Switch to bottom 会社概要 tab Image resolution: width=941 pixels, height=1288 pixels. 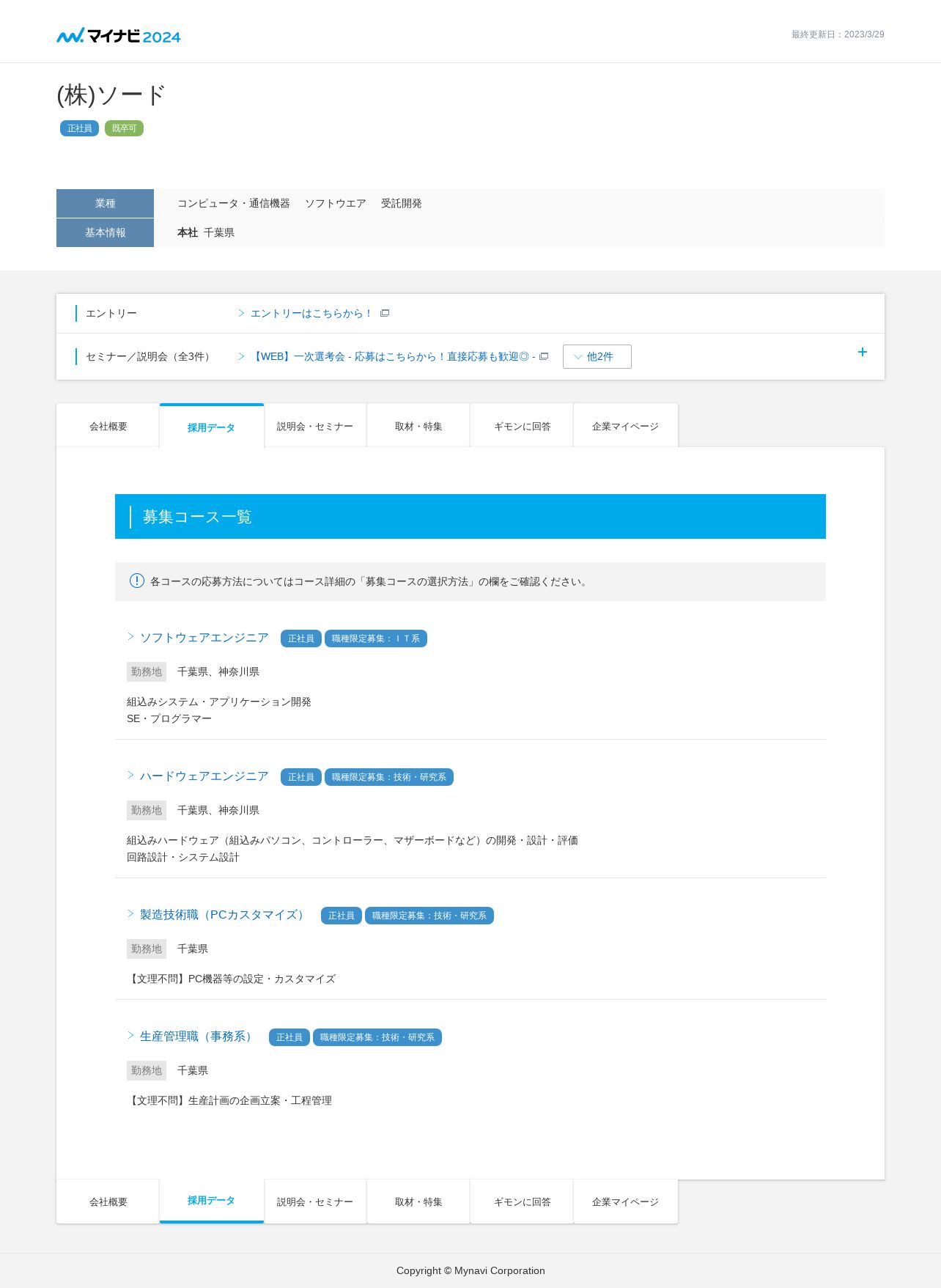[x=108, y=1201]
